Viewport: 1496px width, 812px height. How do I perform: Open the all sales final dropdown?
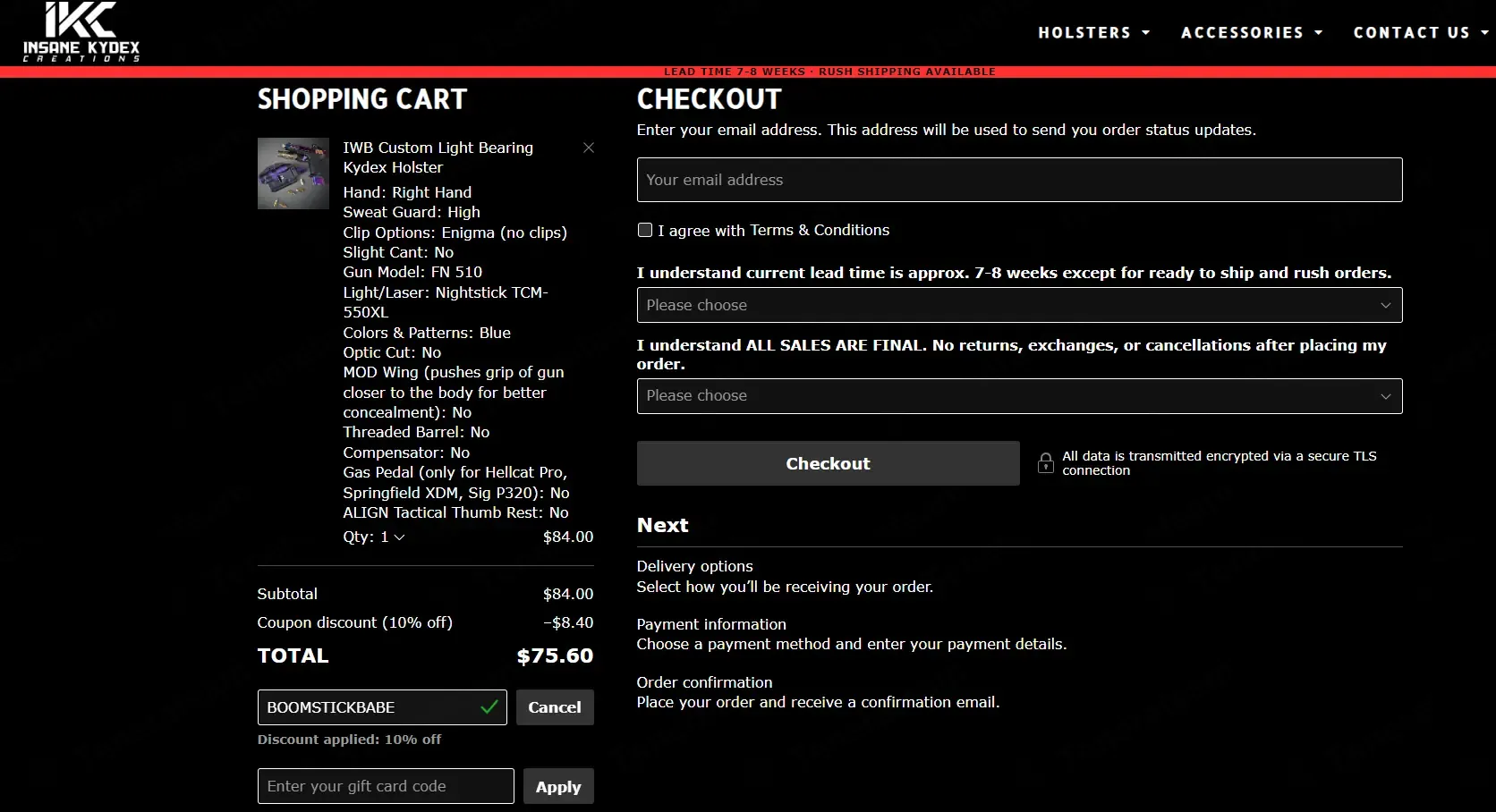[x=1019, y=396]
